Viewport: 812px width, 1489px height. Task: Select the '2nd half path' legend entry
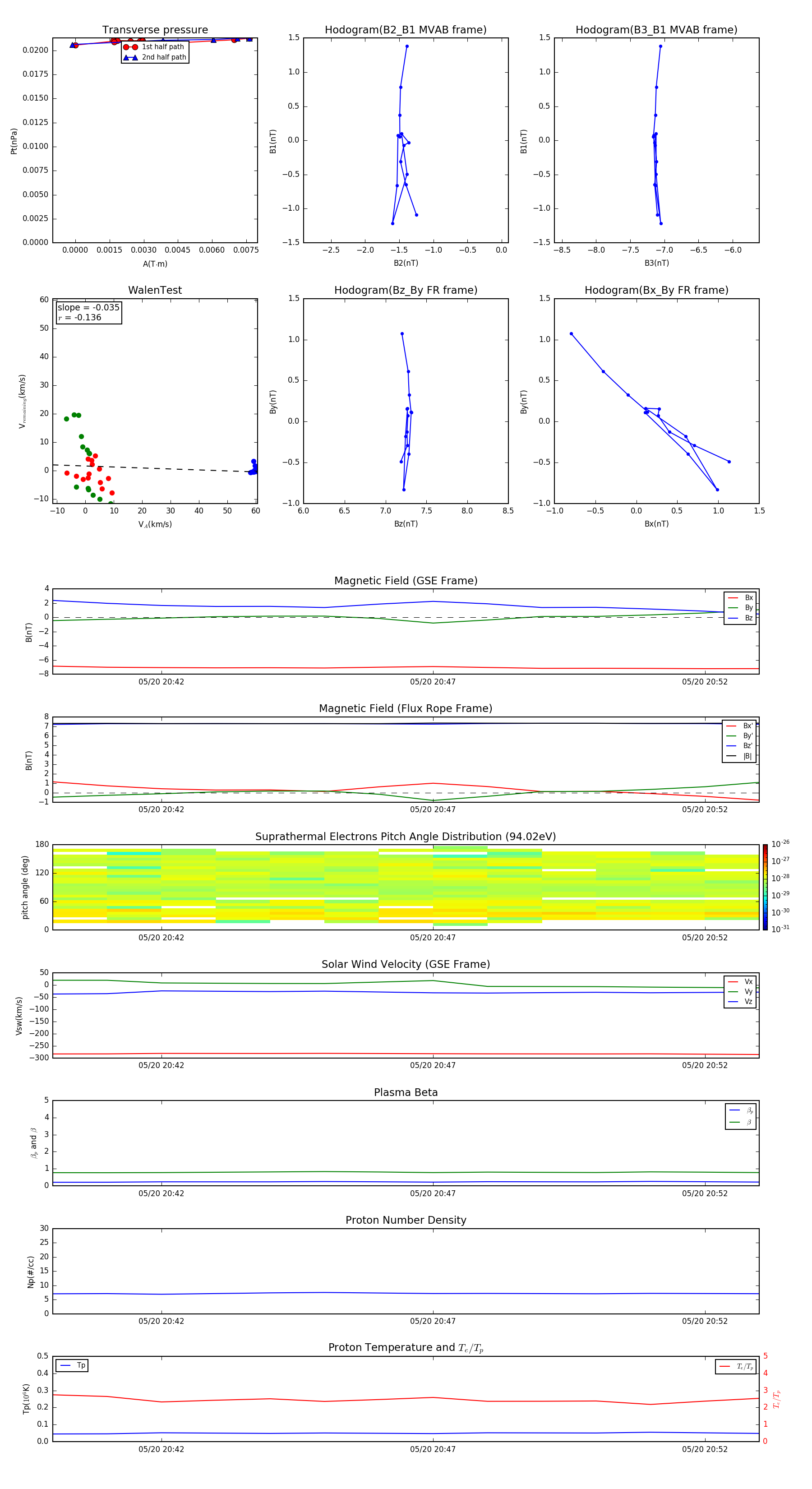[x=154, y=57]
